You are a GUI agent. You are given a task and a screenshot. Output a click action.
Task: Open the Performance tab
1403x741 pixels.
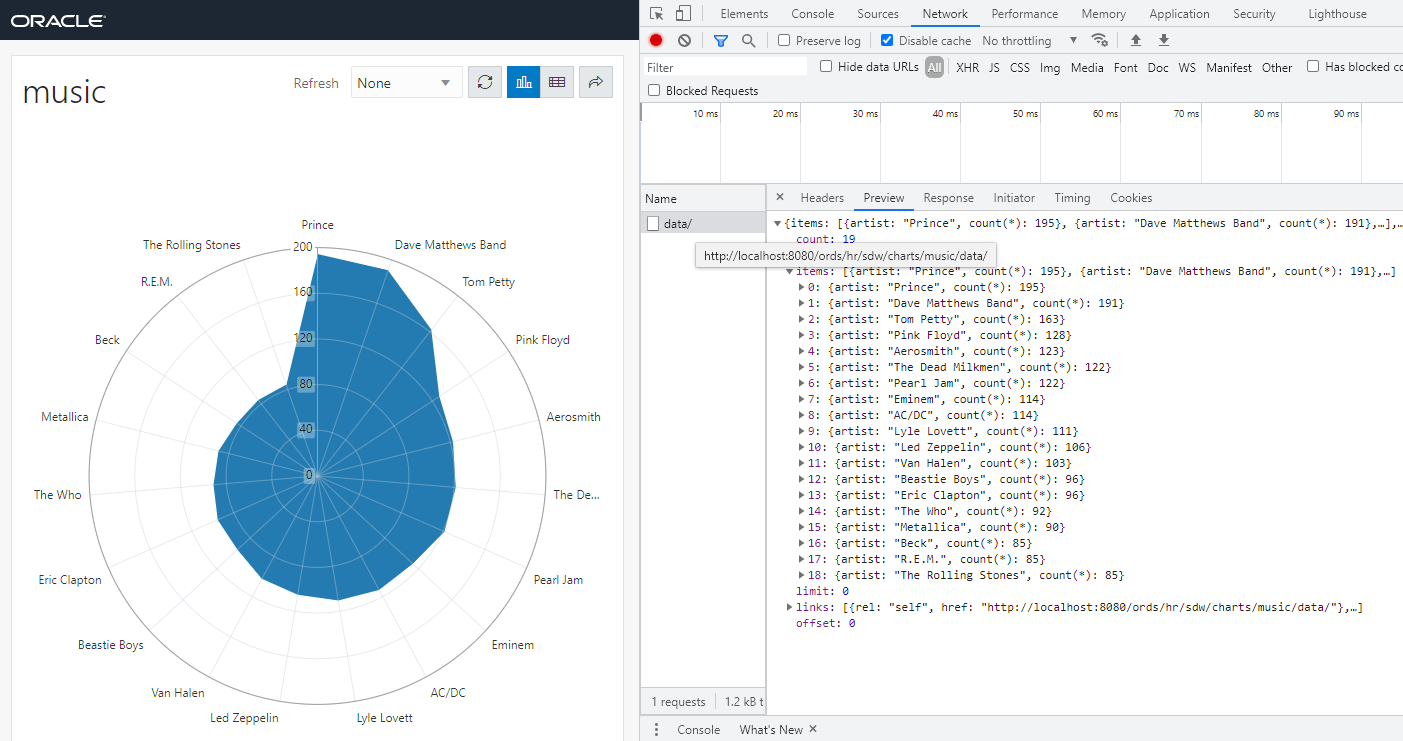point(1024,14)
